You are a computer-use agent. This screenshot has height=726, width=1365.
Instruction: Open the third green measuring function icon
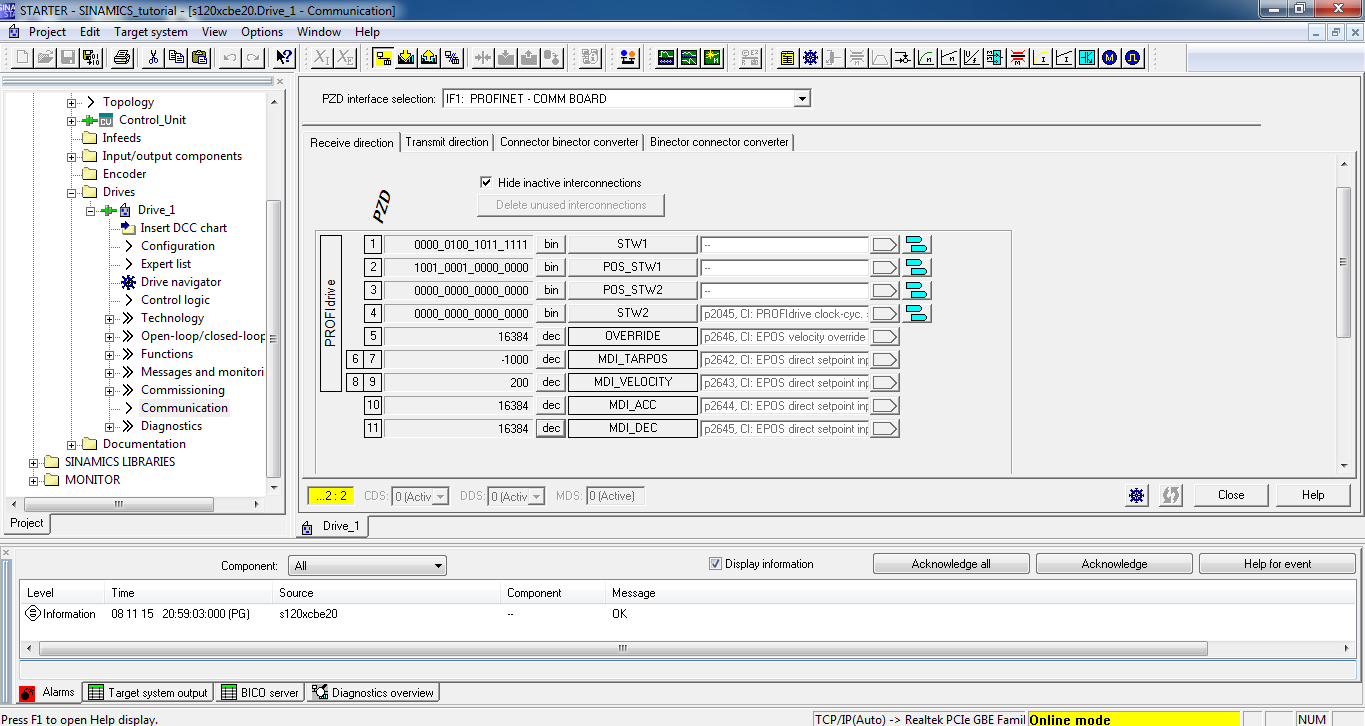pyautogui.click(x=712, y=58)
